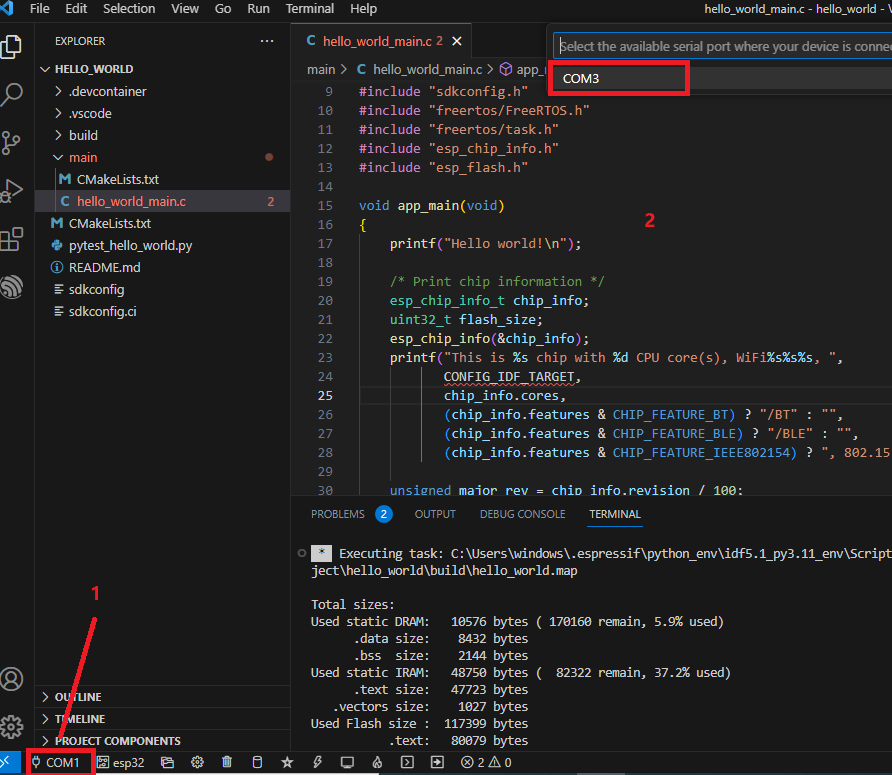This screenshot has width=892, height=775.
Task: Open the Run and Debug view
Action: coord(11,191)
